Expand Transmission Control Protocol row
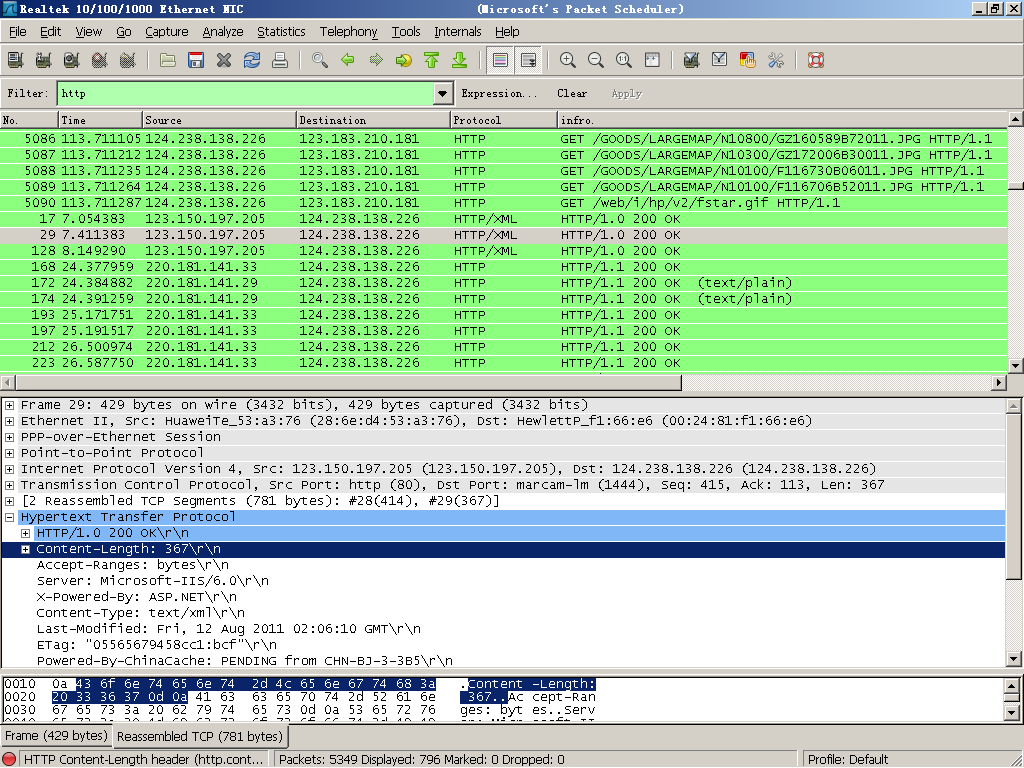Viewport: 1024px width, 768px height. pyautogui.click(x=10, y=485)
